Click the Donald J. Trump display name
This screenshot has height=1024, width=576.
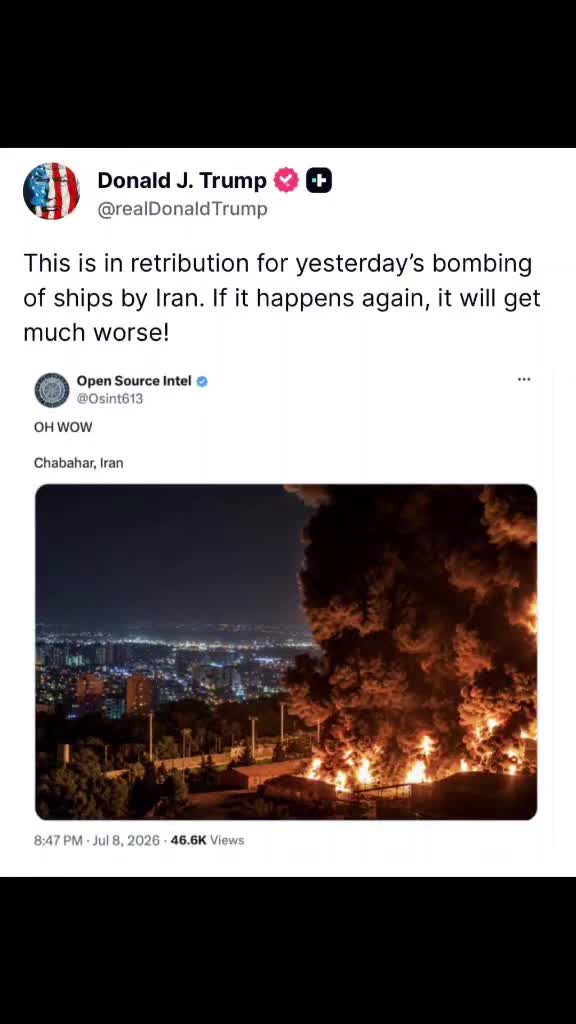coord(182,180)
